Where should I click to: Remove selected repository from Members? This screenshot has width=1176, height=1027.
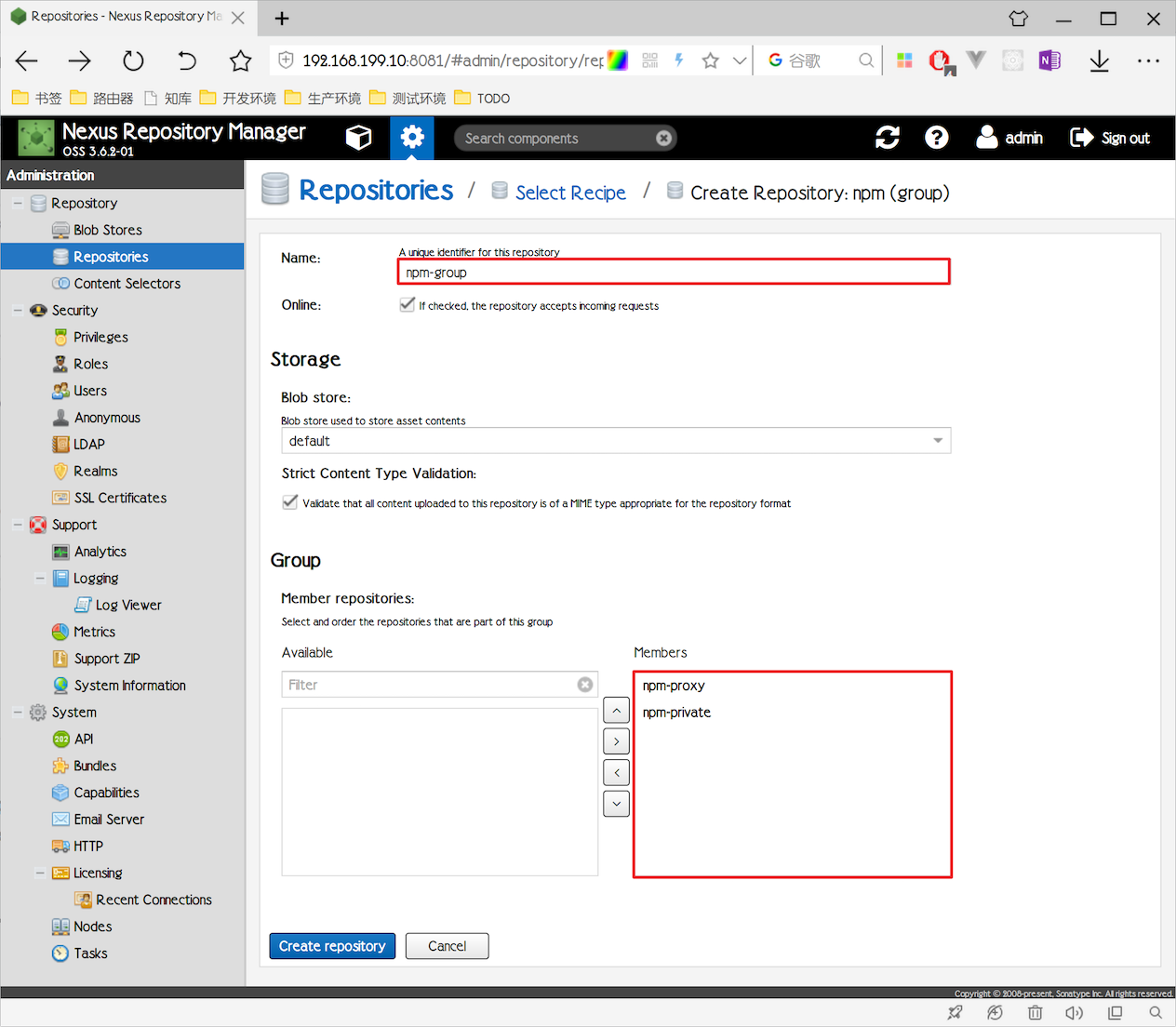click(x=617, y=773)
